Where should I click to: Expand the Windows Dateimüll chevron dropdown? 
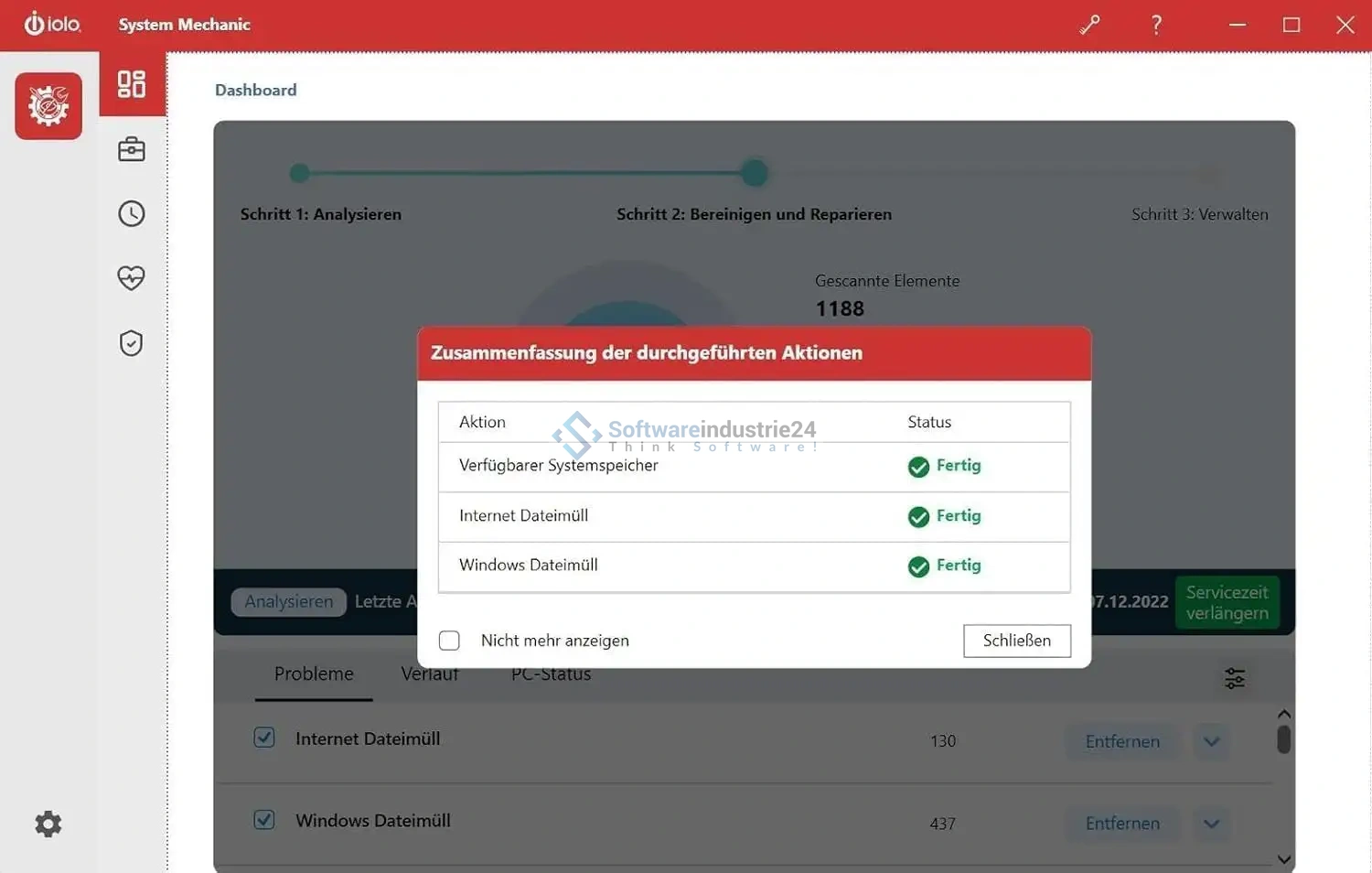pyautogui.click(x=1211, y=824)
